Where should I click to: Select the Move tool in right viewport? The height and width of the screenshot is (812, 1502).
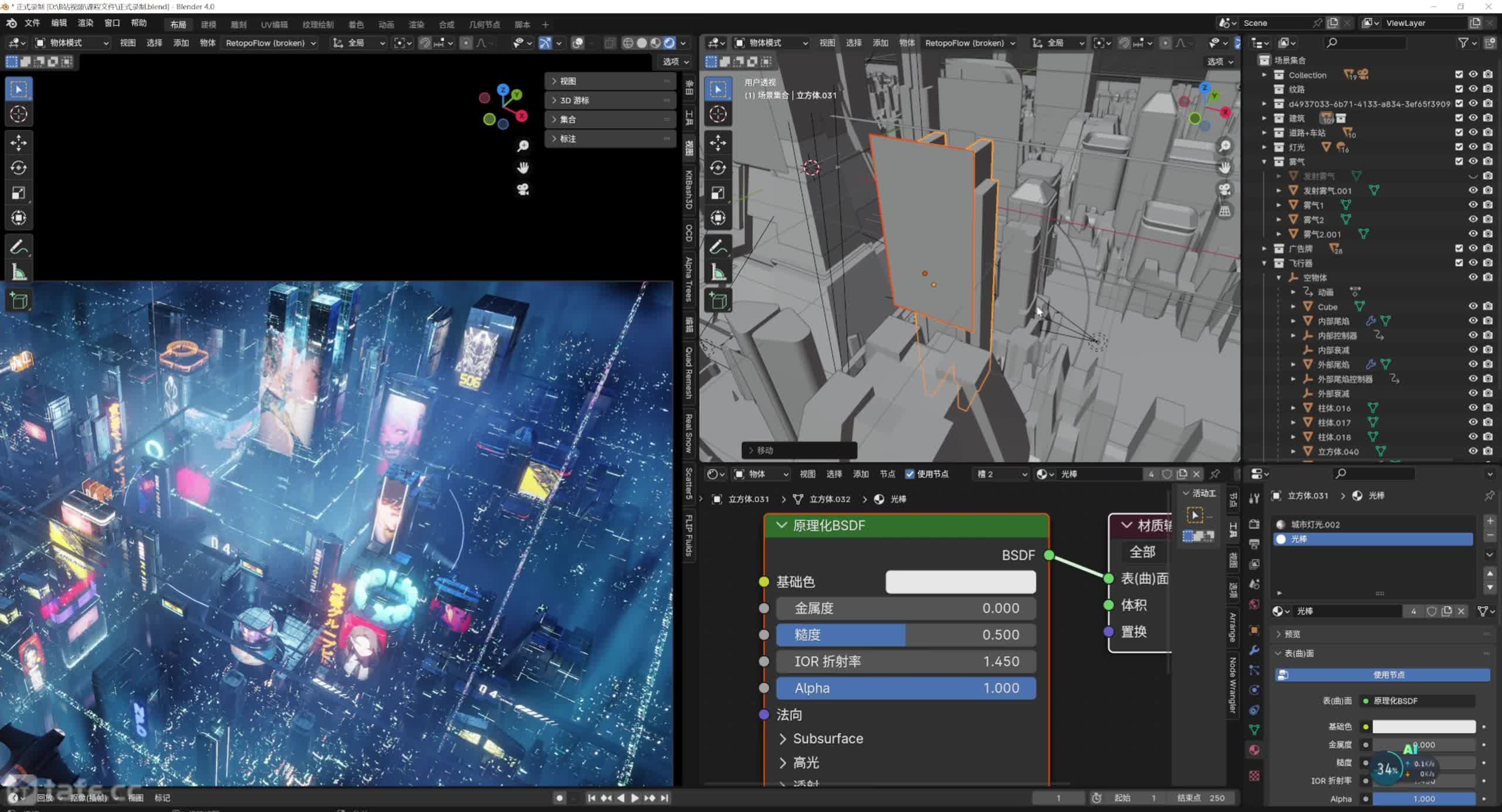coord(718,143)
